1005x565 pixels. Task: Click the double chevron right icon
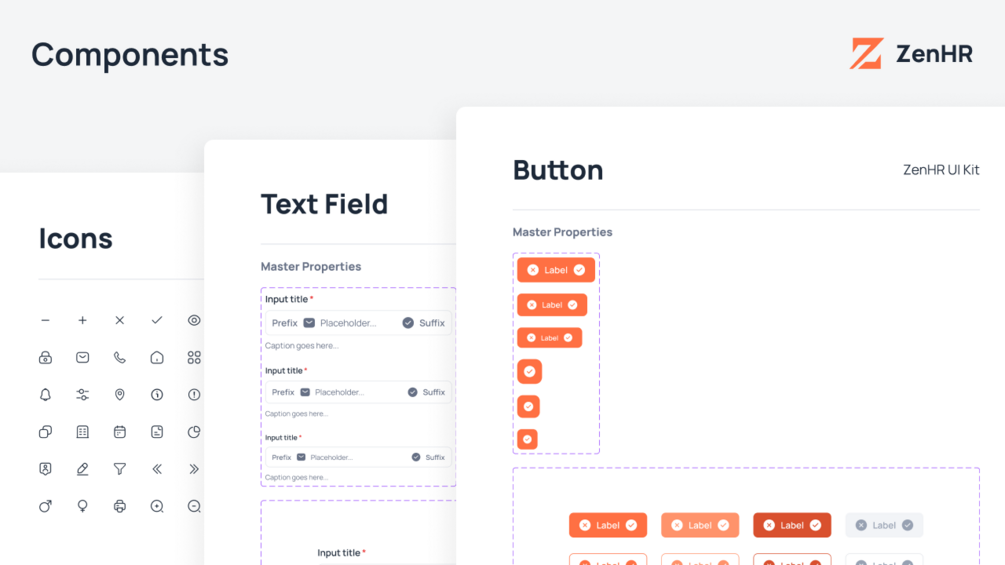pos(194,469)
